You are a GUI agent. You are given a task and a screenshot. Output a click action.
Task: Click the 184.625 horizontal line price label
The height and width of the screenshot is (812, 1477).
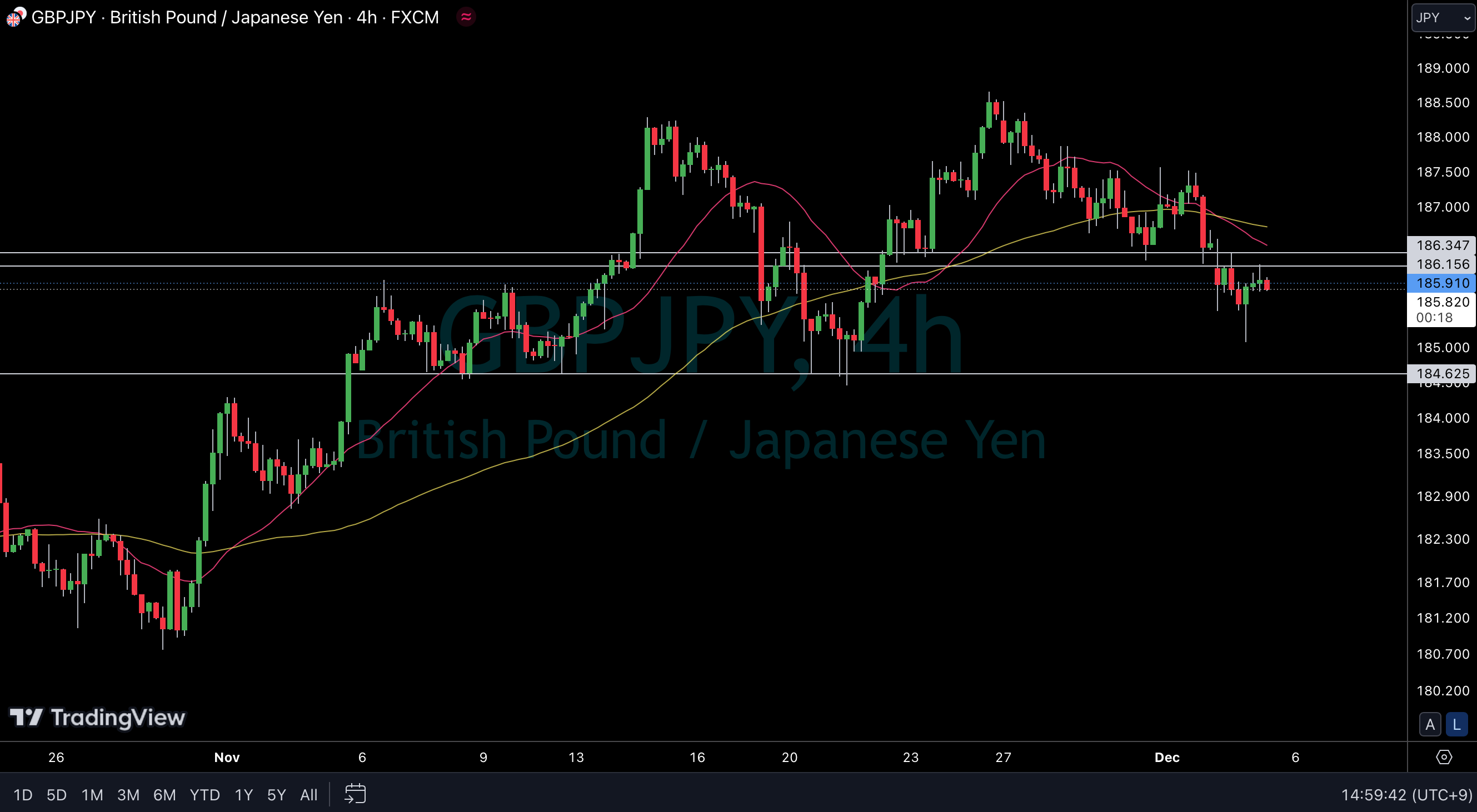tap(1441, 374)
